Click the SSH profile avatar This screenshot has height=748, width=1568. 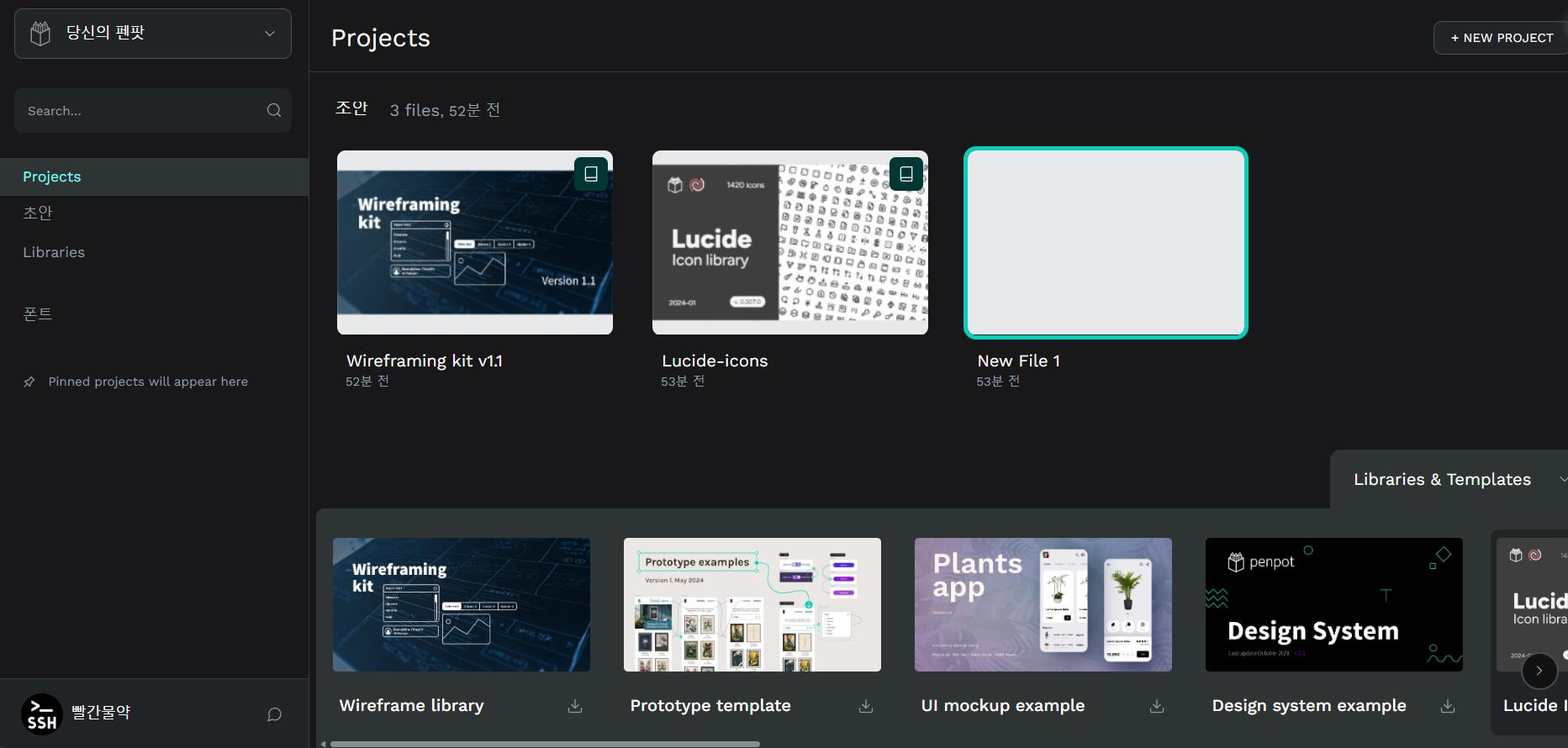click(x=42, y=714)
